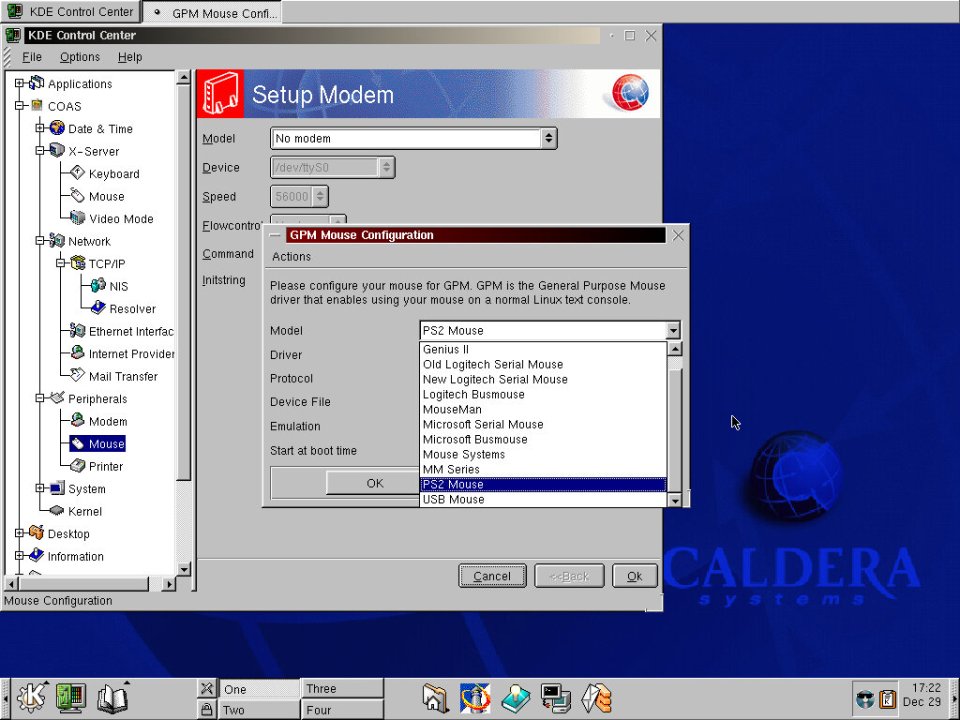Open the File menu
960x720 pixels.
pos(31,57)
